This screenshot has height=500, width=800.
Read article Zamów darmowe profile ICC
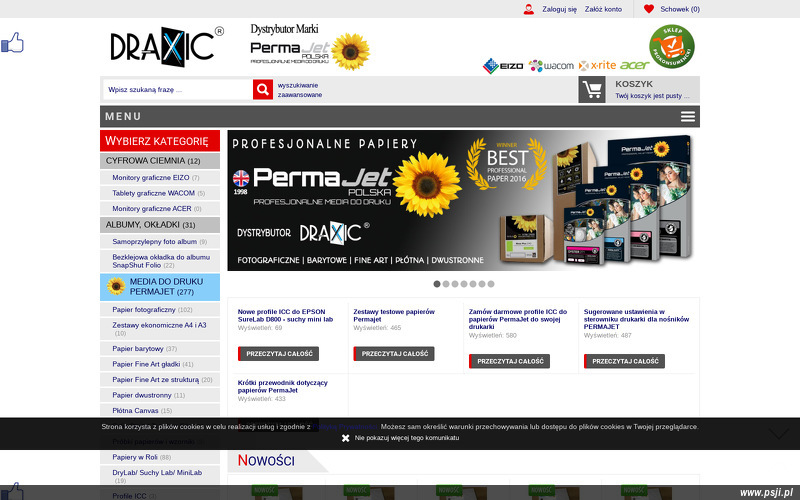click(518, 319)
